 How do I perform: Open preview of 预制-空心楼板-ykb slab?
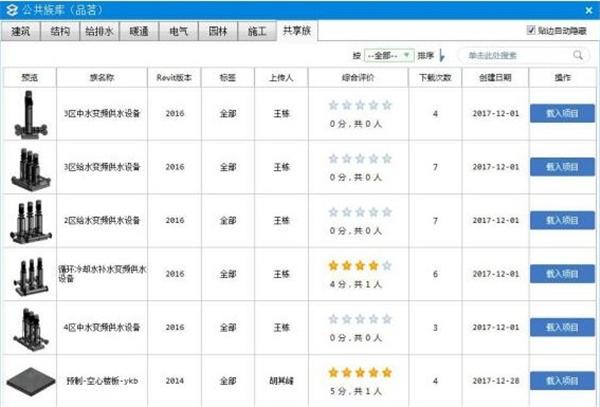30,381
